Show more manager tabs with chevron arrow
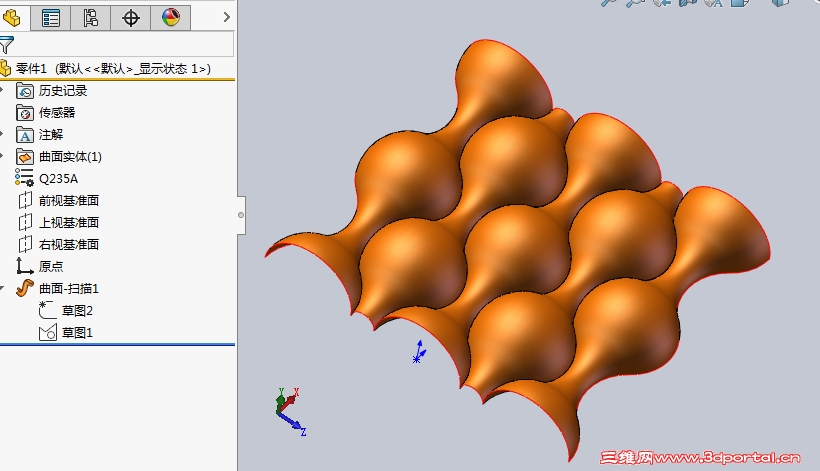Image resolution: width=820 pixels, height=471 pixels. pos(226,17)
